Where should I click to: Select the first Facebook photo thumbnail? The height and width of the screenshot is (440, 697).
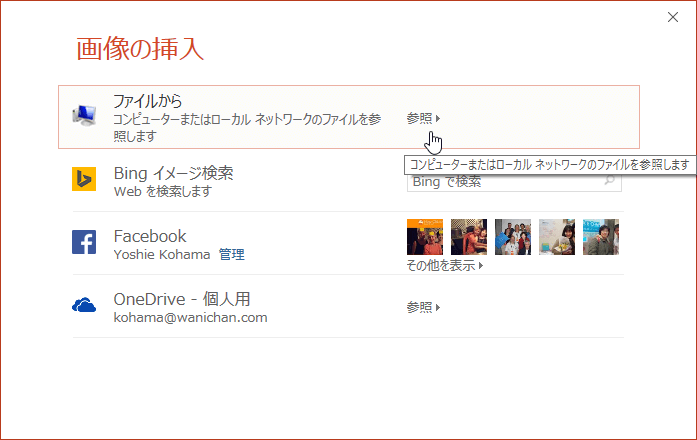425,237
